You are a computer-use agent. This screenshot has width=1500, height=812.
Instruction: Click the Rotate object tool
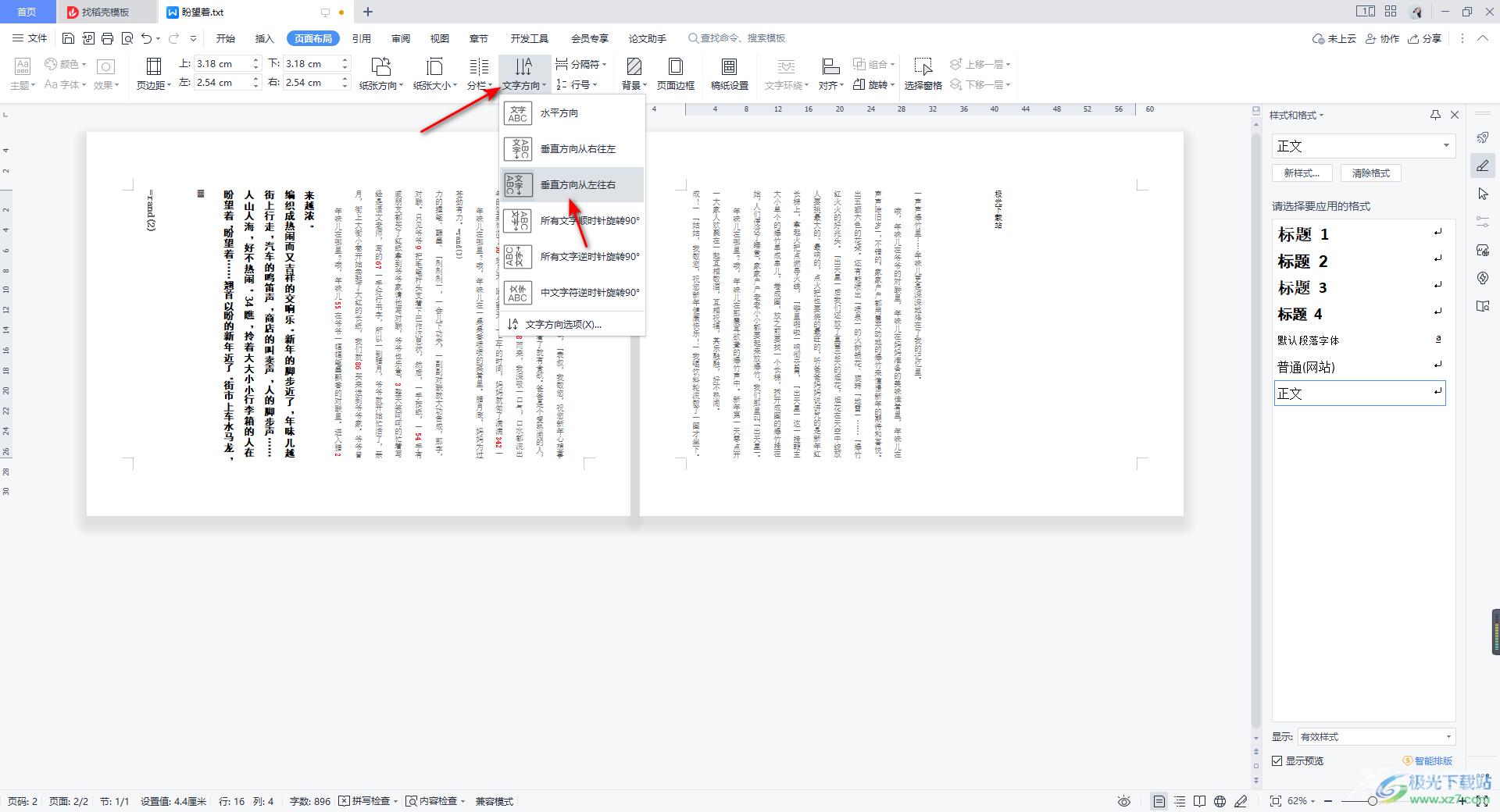(874, 84)
